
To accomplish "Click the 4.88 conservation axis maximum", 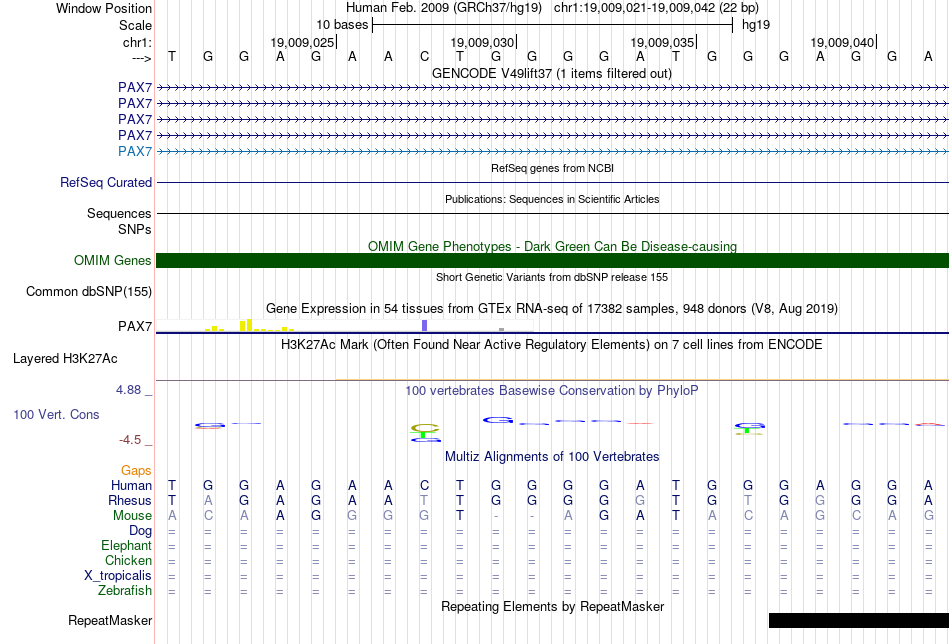I will (x=128, y=390).
